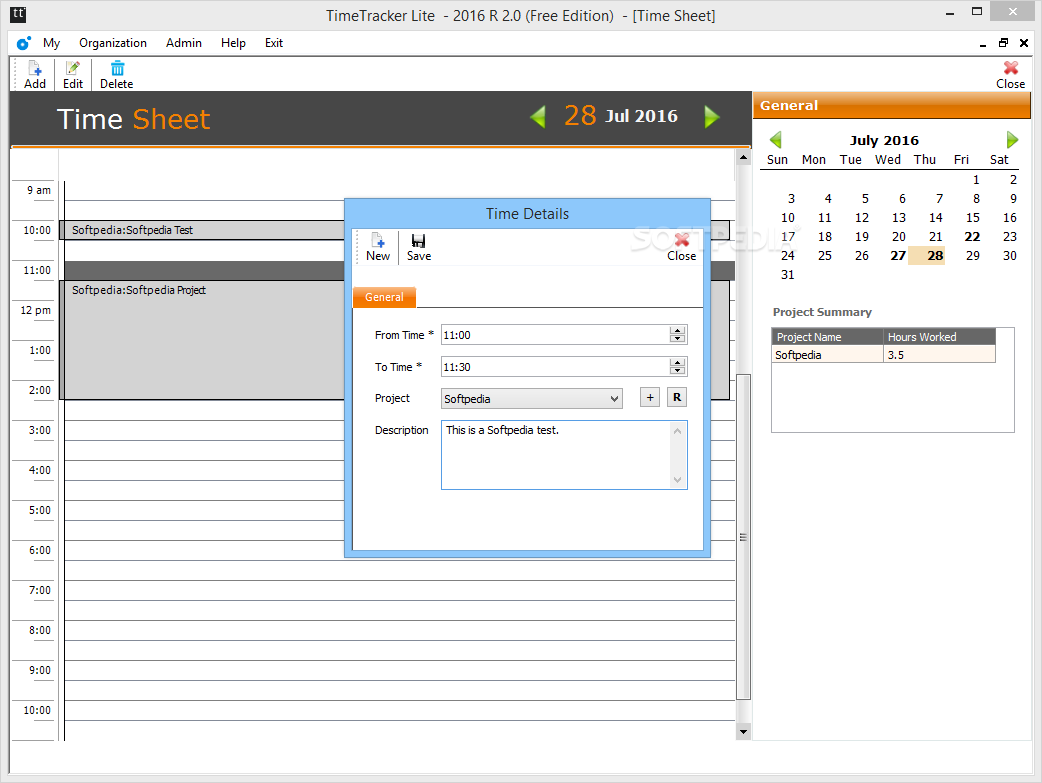1042x783 pixels.
Task: Increase To Time using up spinner
Action: (677, 362)
